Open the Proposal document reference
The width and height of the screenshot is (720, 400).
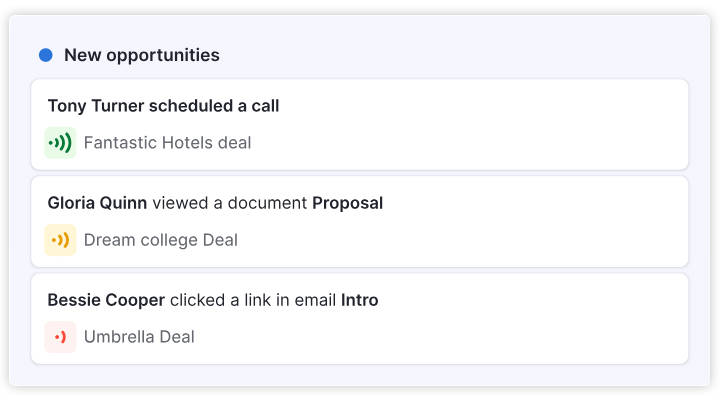348,203
